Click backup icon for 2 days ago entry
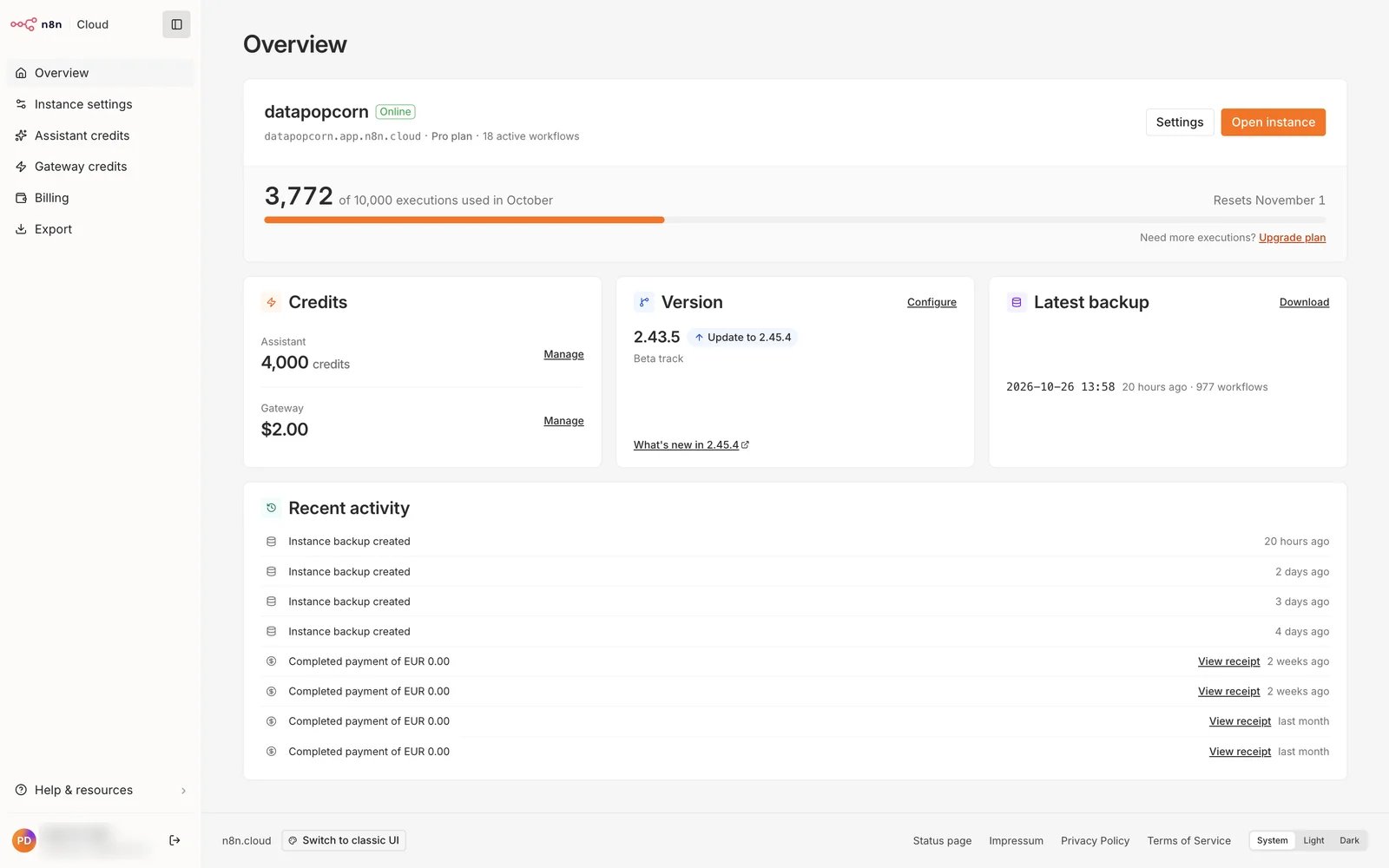This screenshot has height=868, width=1389. [271, 572]
